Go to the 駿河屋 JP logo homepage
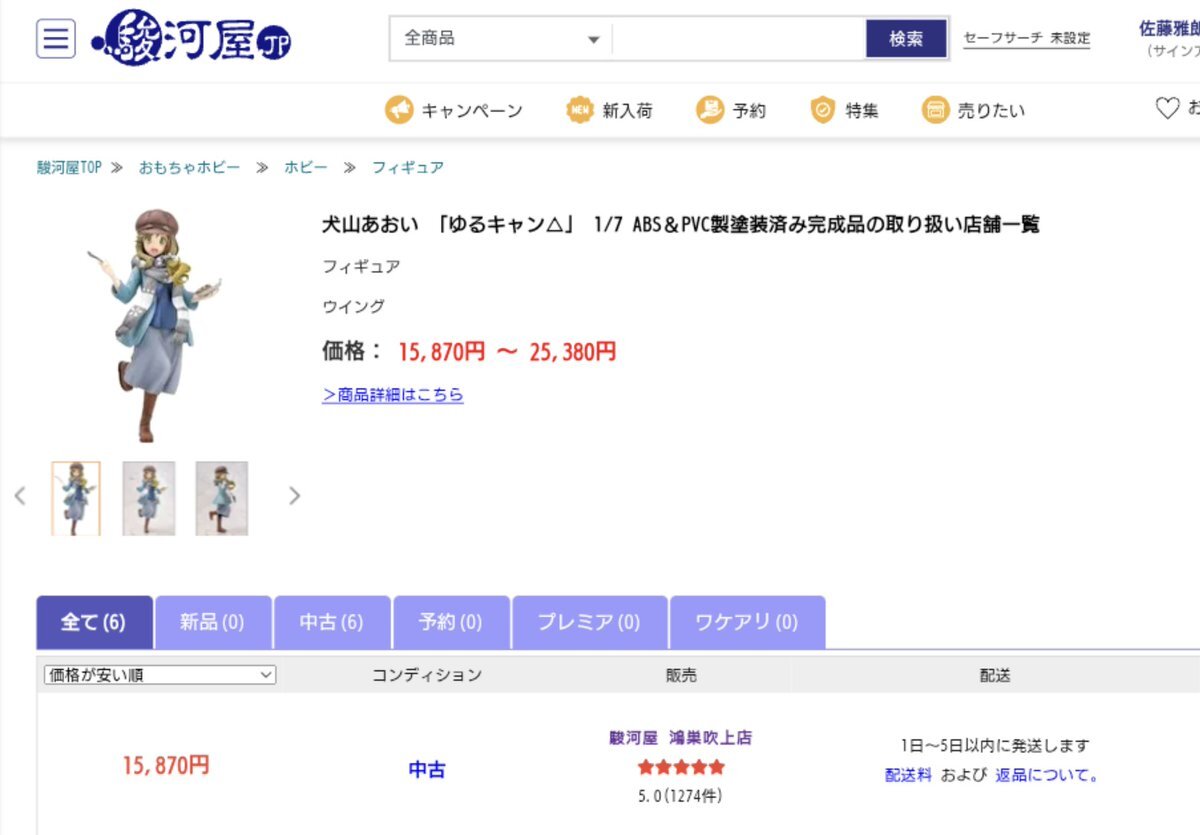 191,38
